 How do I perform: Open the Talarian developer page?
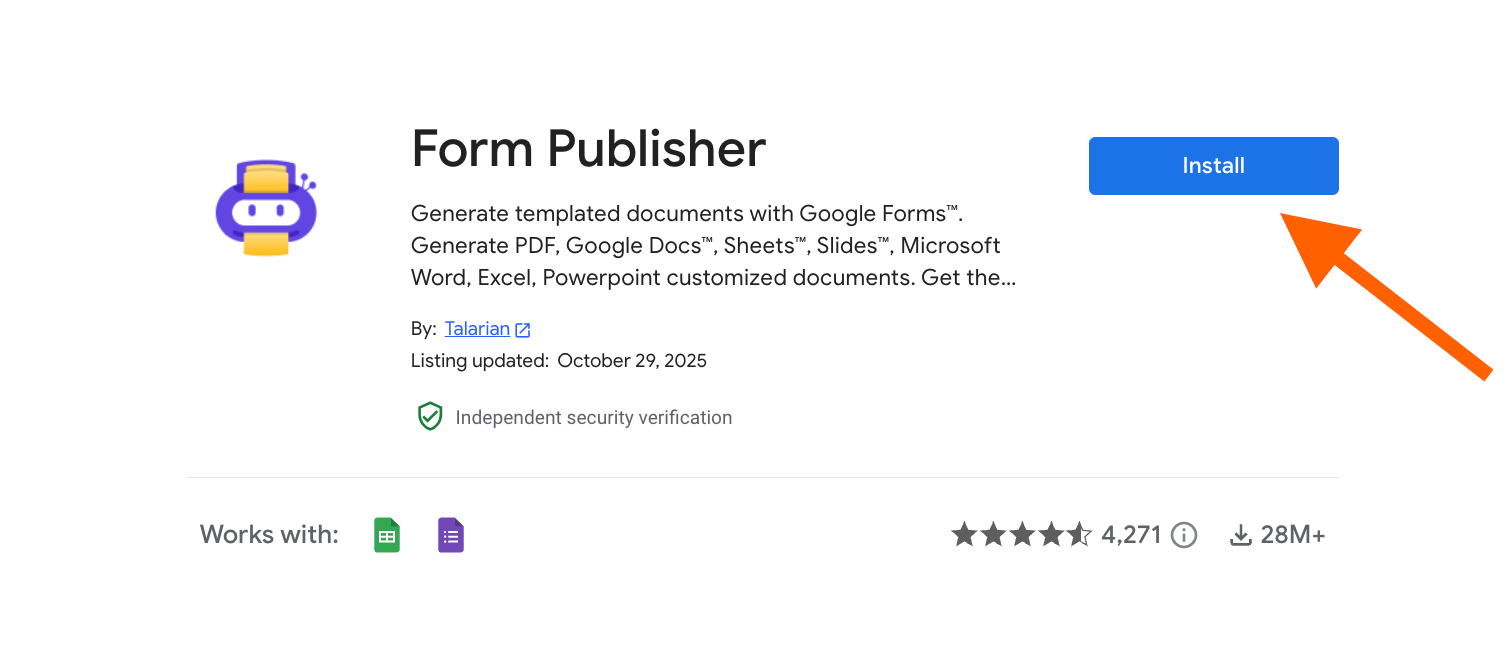[478, 328]
